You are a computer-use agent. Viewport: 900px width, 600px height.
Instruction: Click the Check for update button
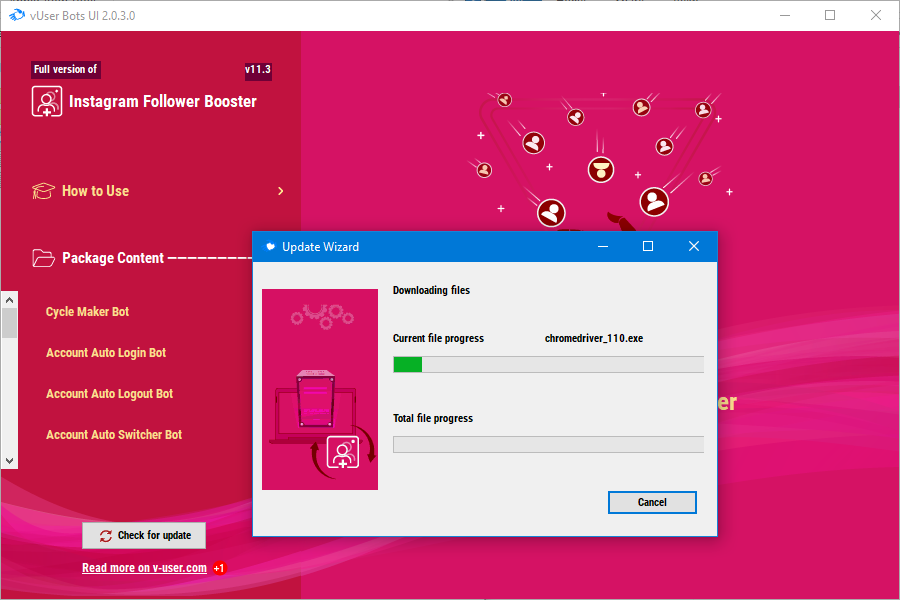click(x=144, y=536)
